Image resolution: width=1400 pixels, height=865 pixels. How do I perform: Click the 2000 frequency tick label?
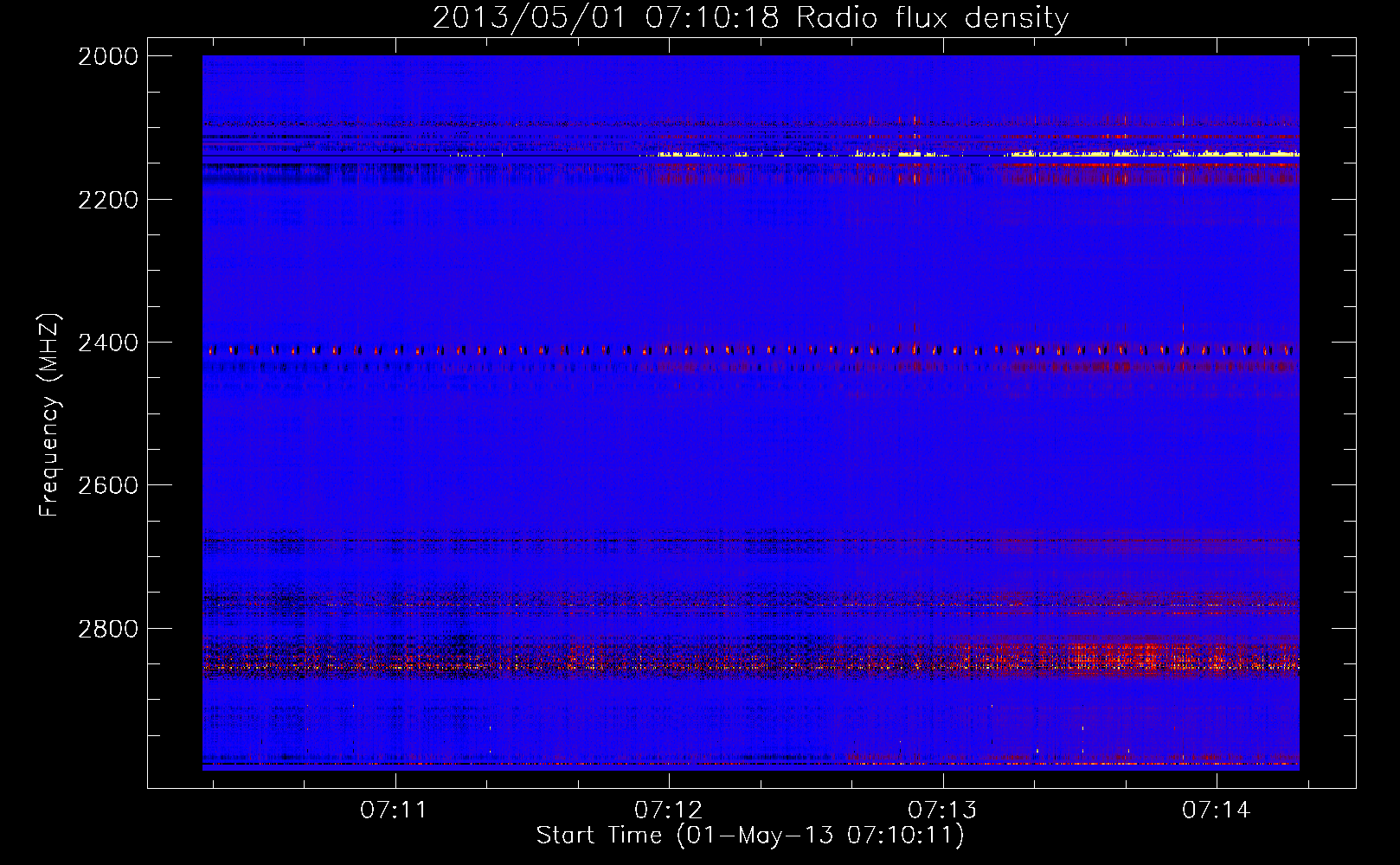(108, 56)
